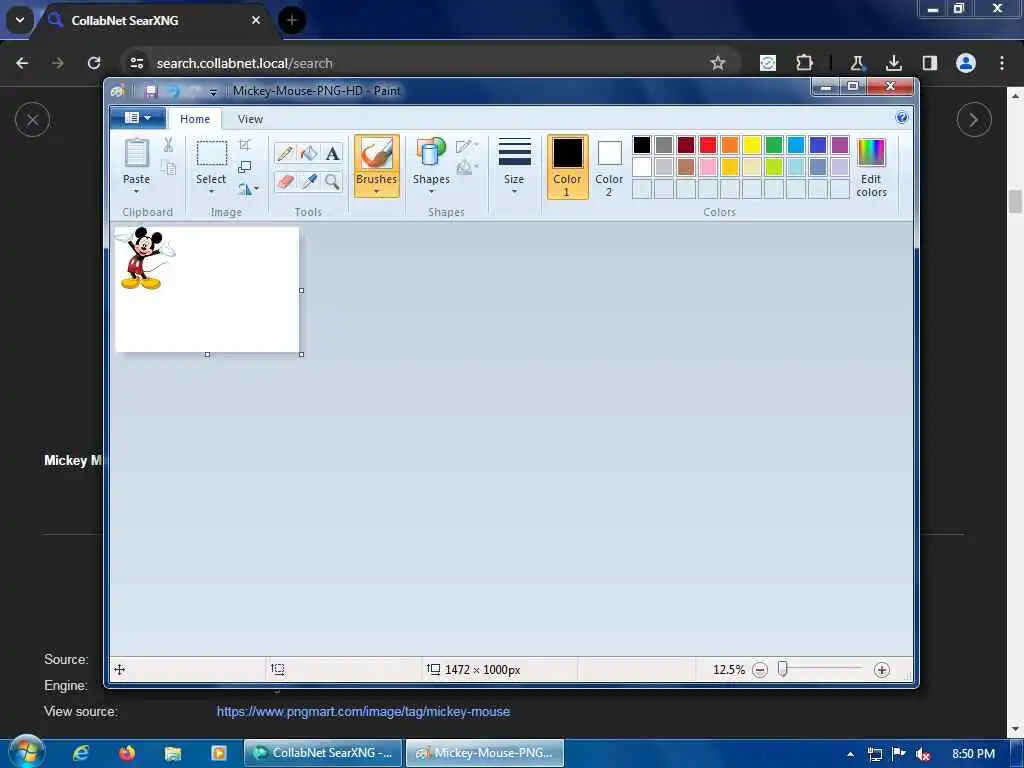Toggle Chrome's side panel icon
This screenshot has height=768, width=1024.
[x=930, y=63]
